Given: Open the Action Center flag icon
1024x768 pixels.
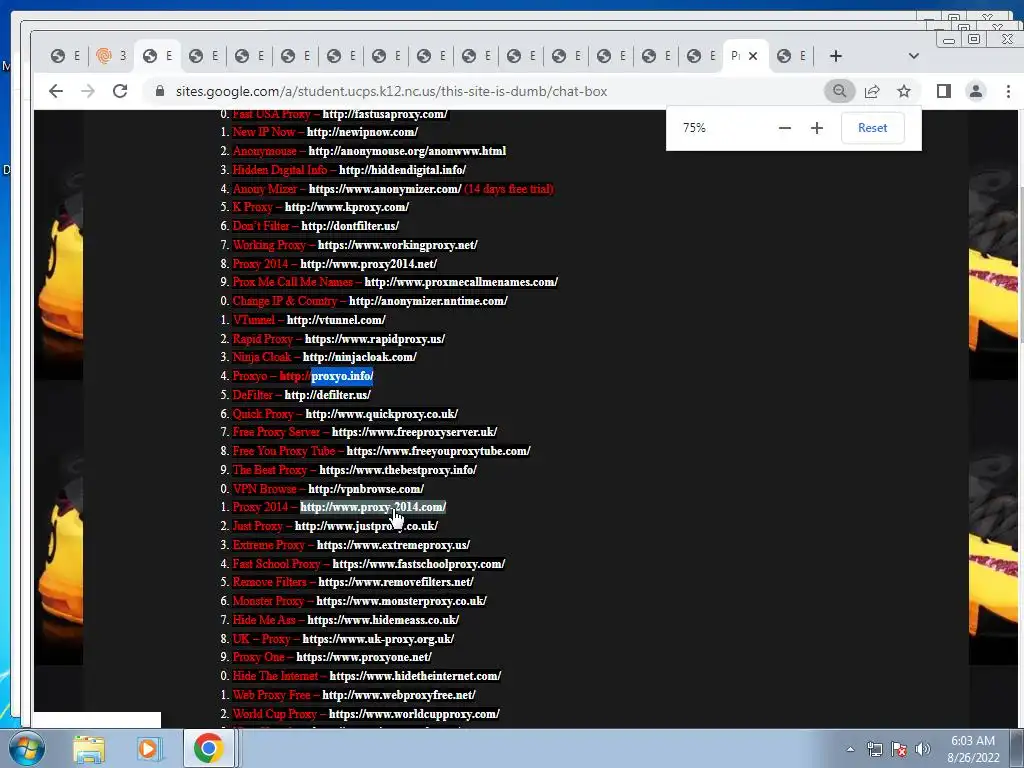Looking at the screenshot, I should [899, 749].
